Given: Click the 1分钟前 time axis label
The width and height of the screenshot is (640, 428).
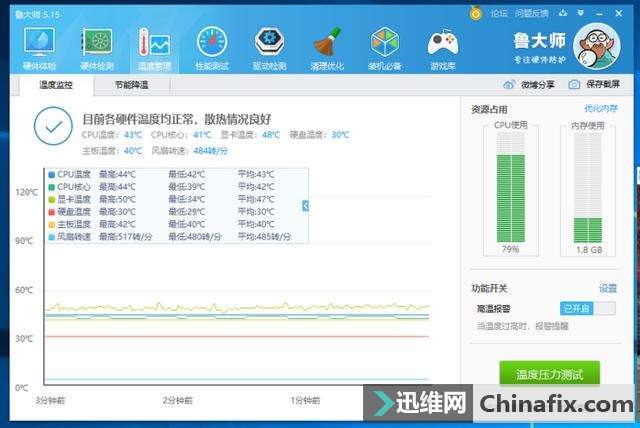Looking at the screenshot, I should pyautogui.click(x=305, y=400).
